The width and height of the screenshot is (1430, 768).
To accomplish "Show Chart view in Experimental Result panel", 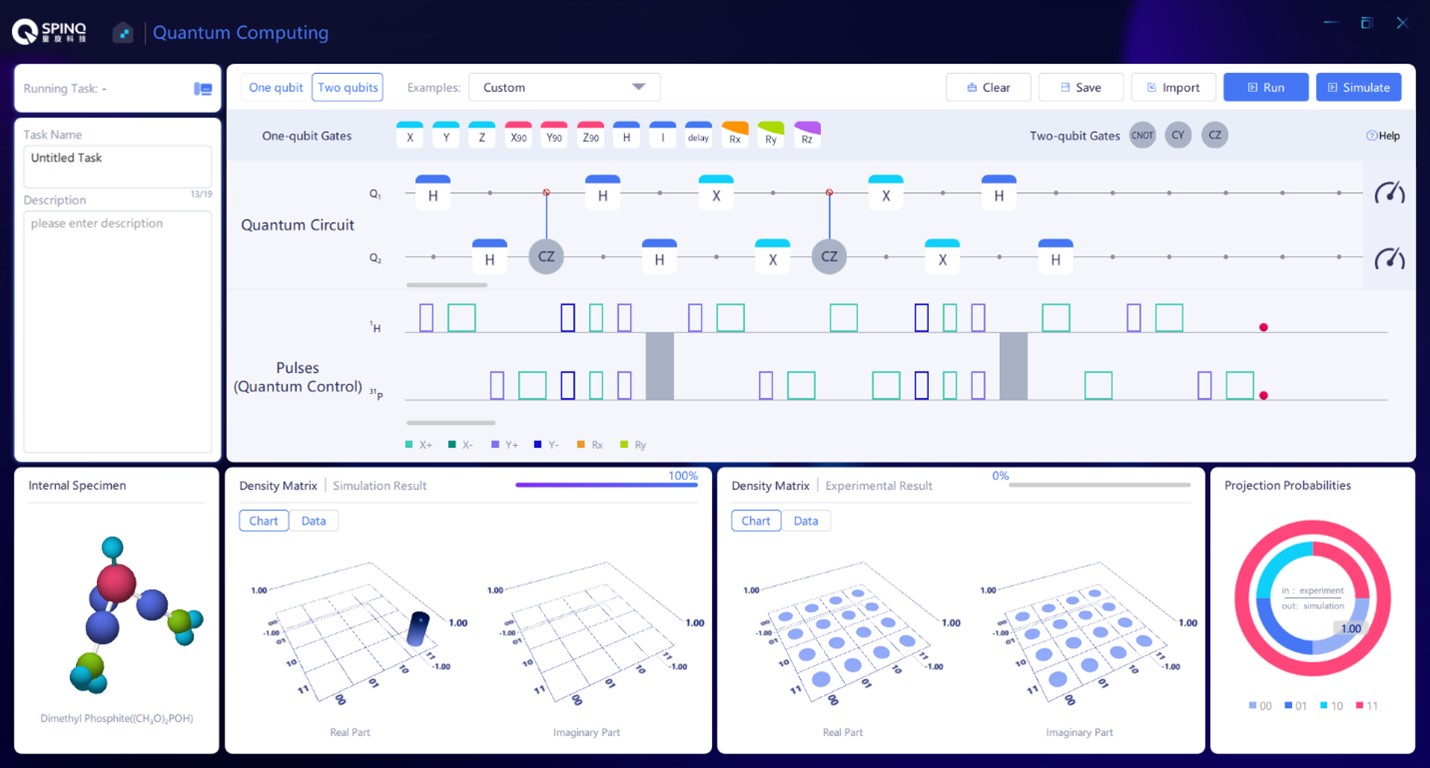I will tap(756, 521).
